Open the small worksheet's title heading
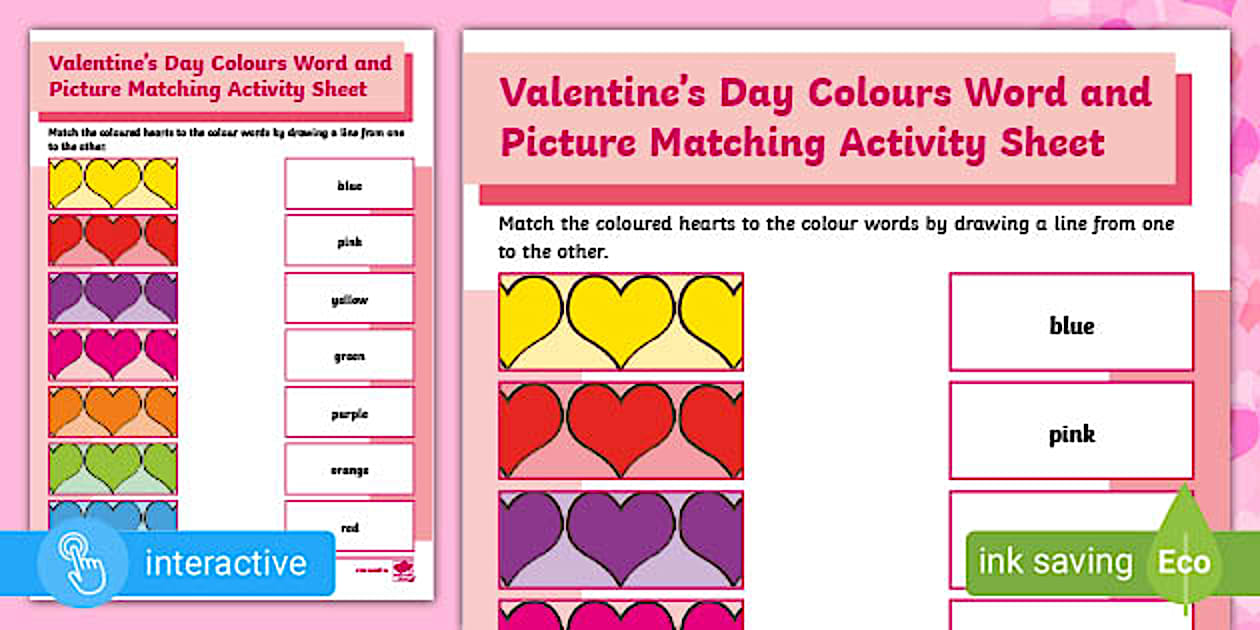The height and width of the screenshot is (630, 1260). coord(220,76)
